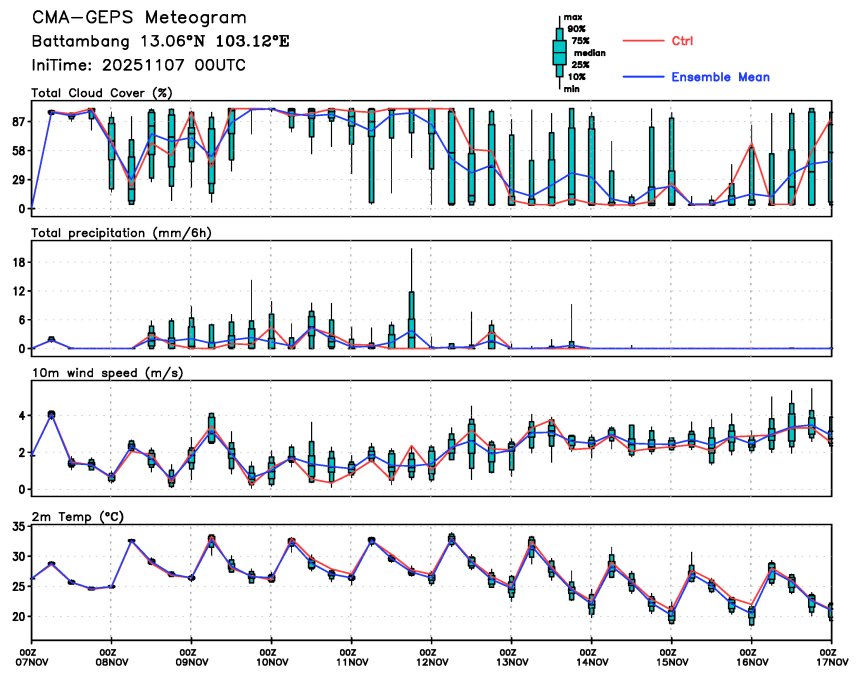
Task: Click the 00Z 17NOV time axis label
Action: point(833,657)
